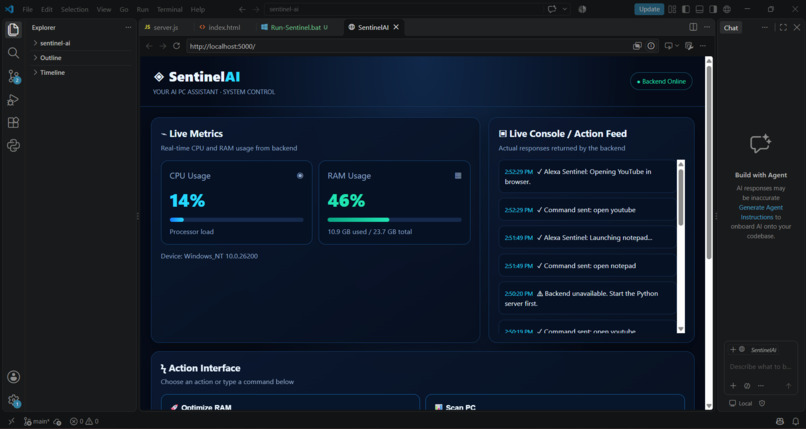806x429 pixels.
Task: Click the open in external browser icon
Action: click(637, 46)
